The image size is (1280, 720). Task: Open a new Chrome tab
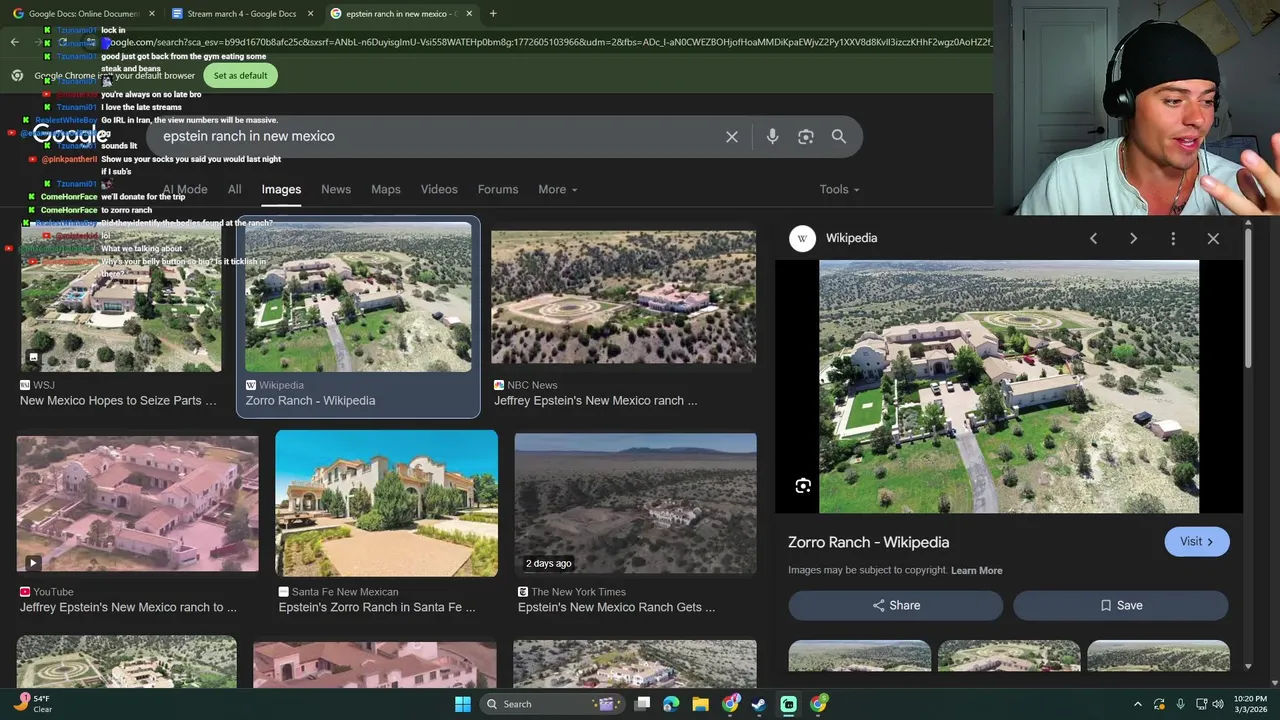pos(493,14)
